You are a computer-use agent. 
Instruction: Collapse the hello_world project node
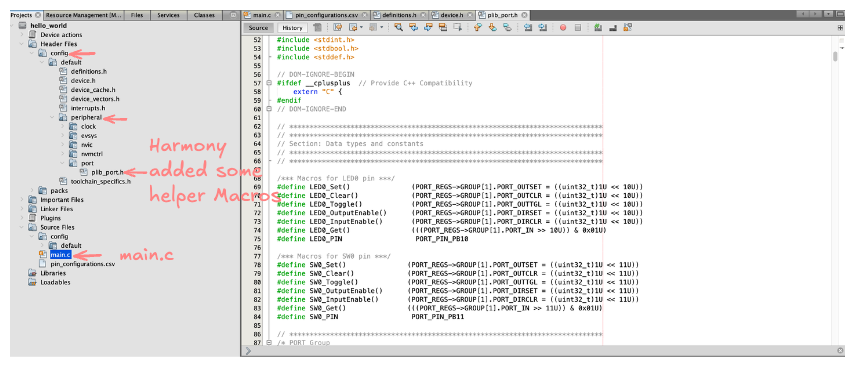13,26
